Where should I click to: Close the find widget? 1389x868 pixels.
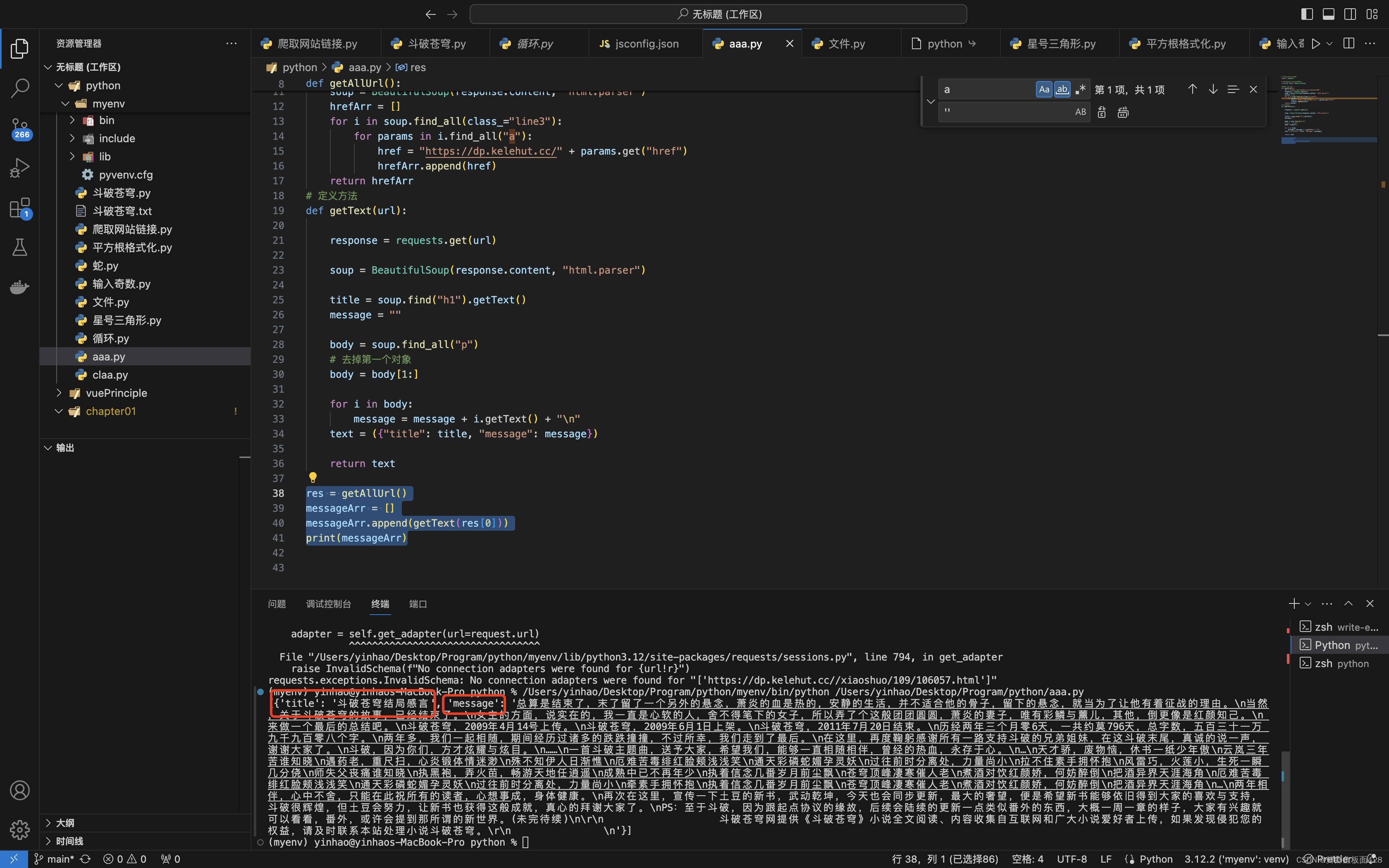1253,89
